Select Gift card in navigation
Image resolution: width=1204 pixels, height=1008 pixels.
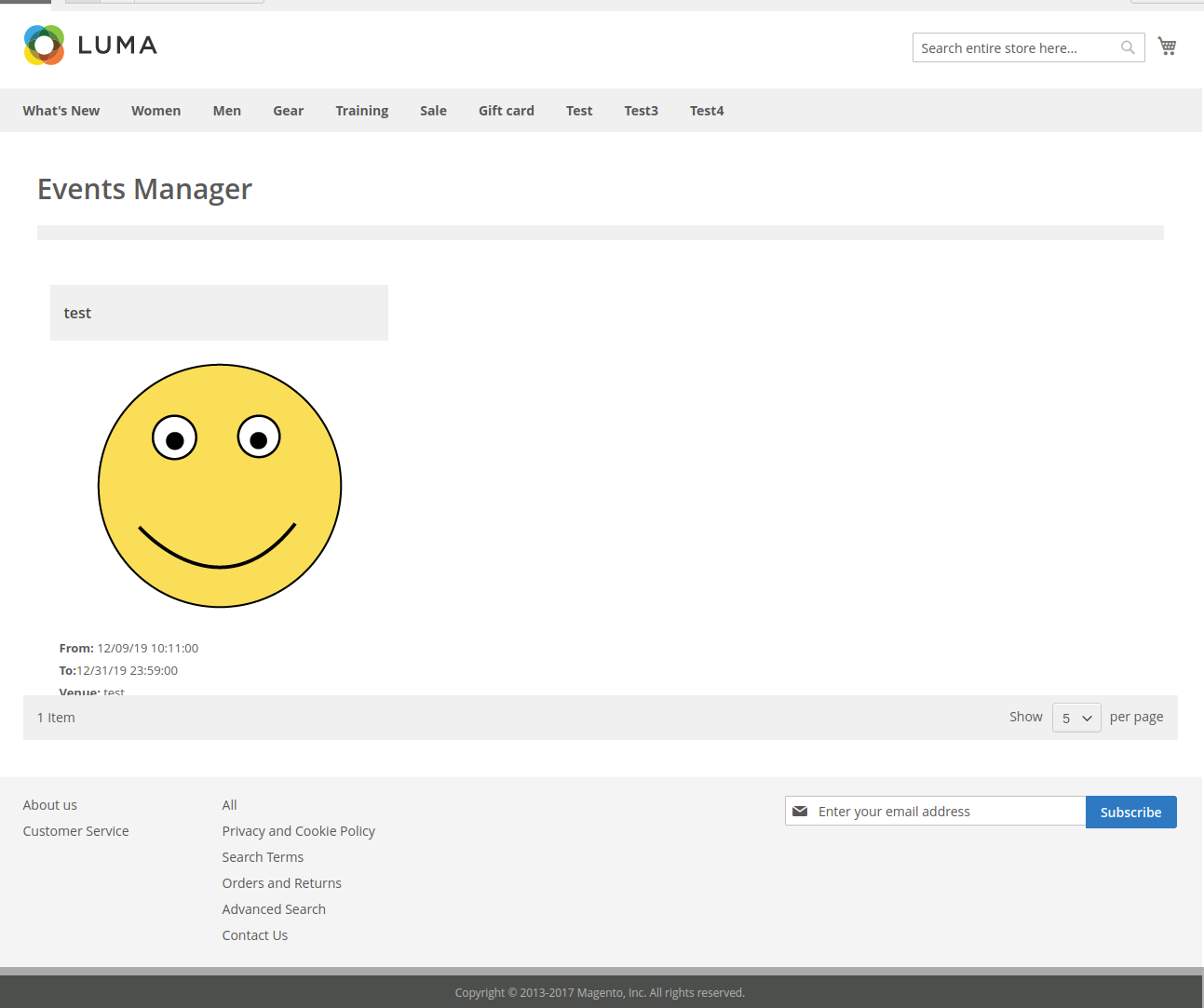pos(506,111)
